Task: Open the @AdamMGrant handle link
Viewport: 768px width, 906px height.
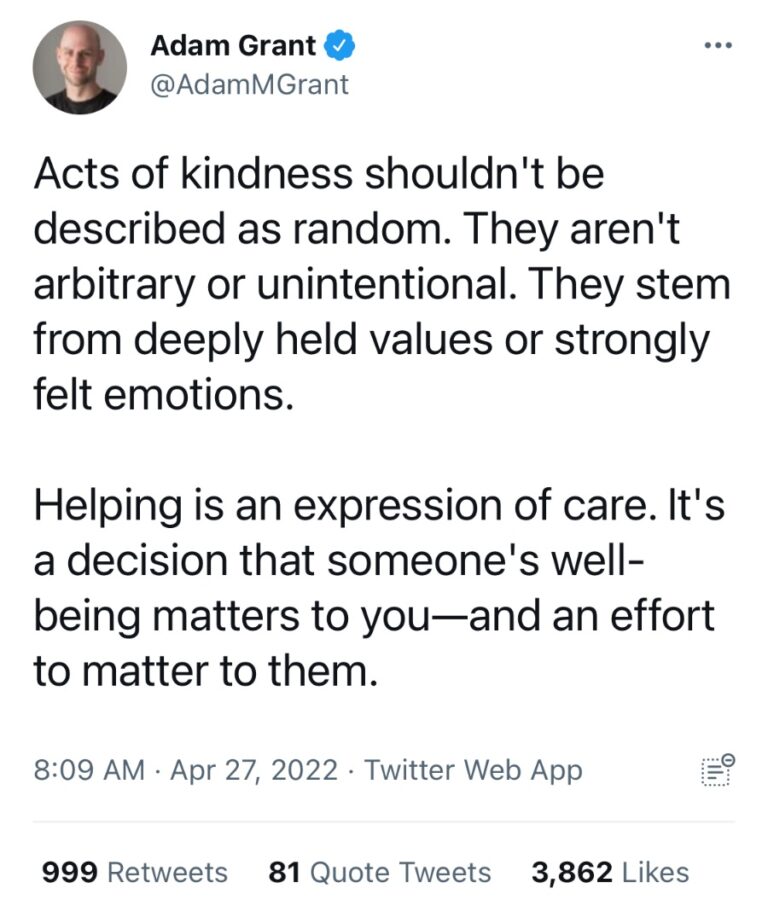Action: 249,84
